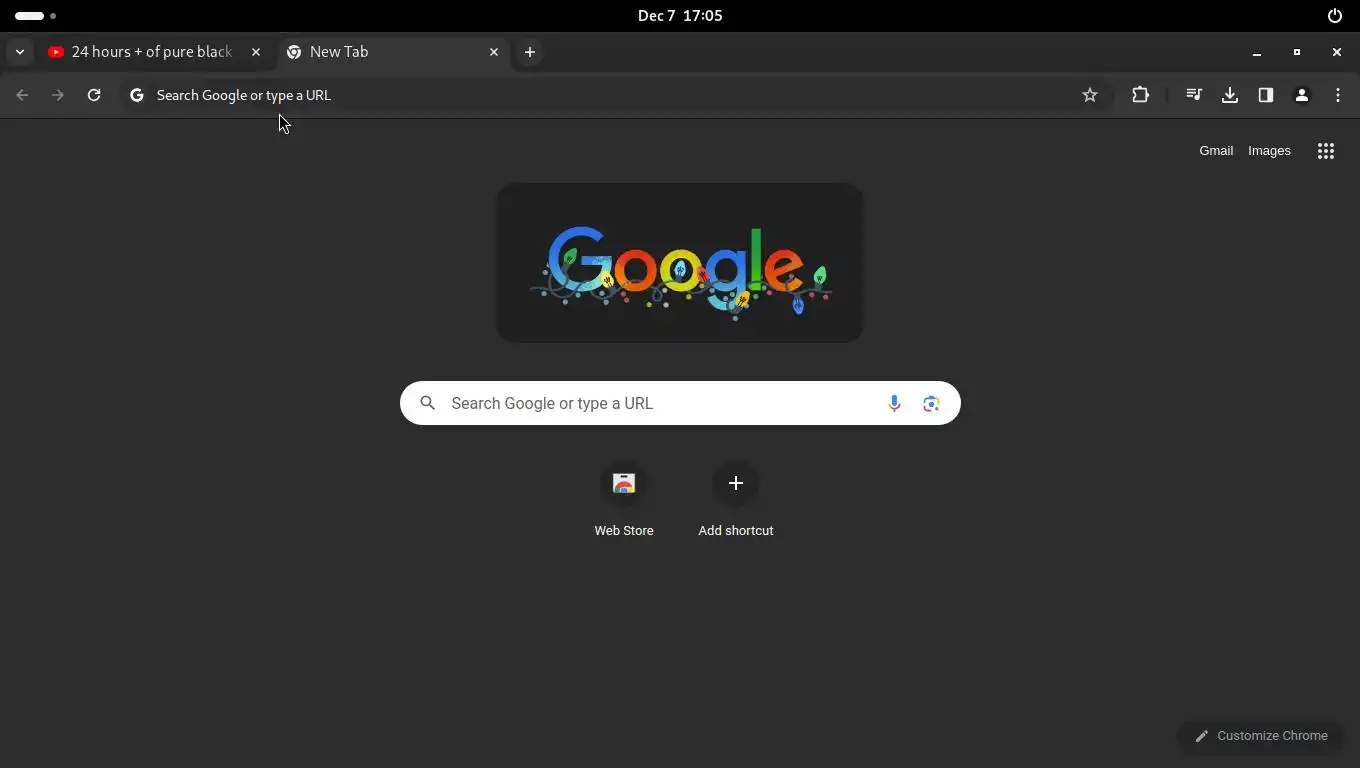Click the browser forward arrow

tap(58, 95)
